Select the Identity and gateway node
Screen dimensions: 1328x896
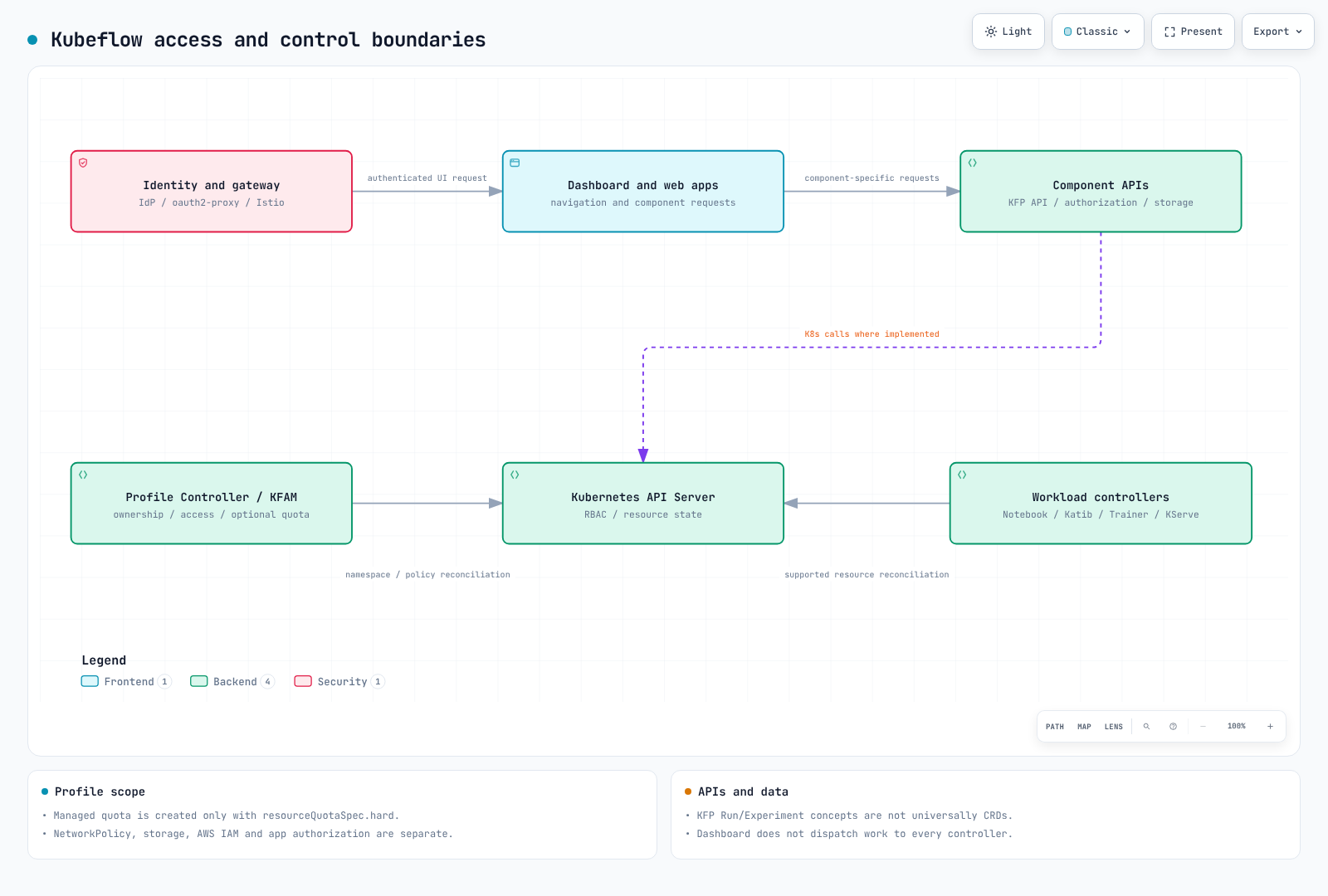pos(212,192)
